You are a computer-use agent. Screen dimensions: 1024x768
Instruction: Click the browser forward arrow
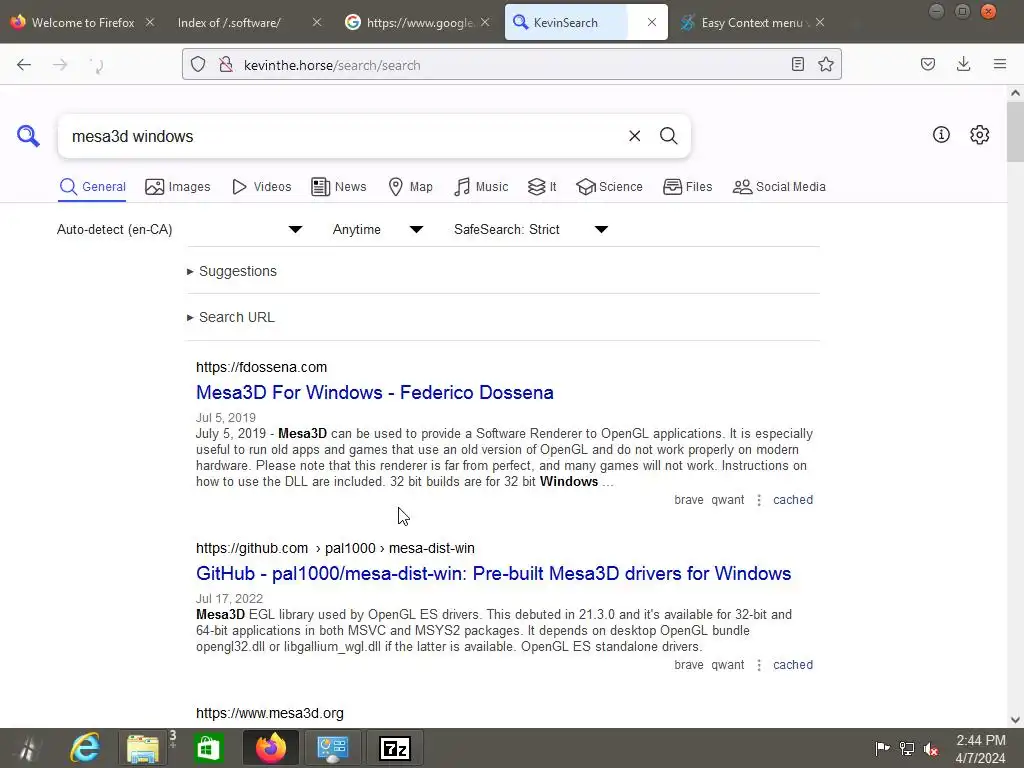(60, 64)
